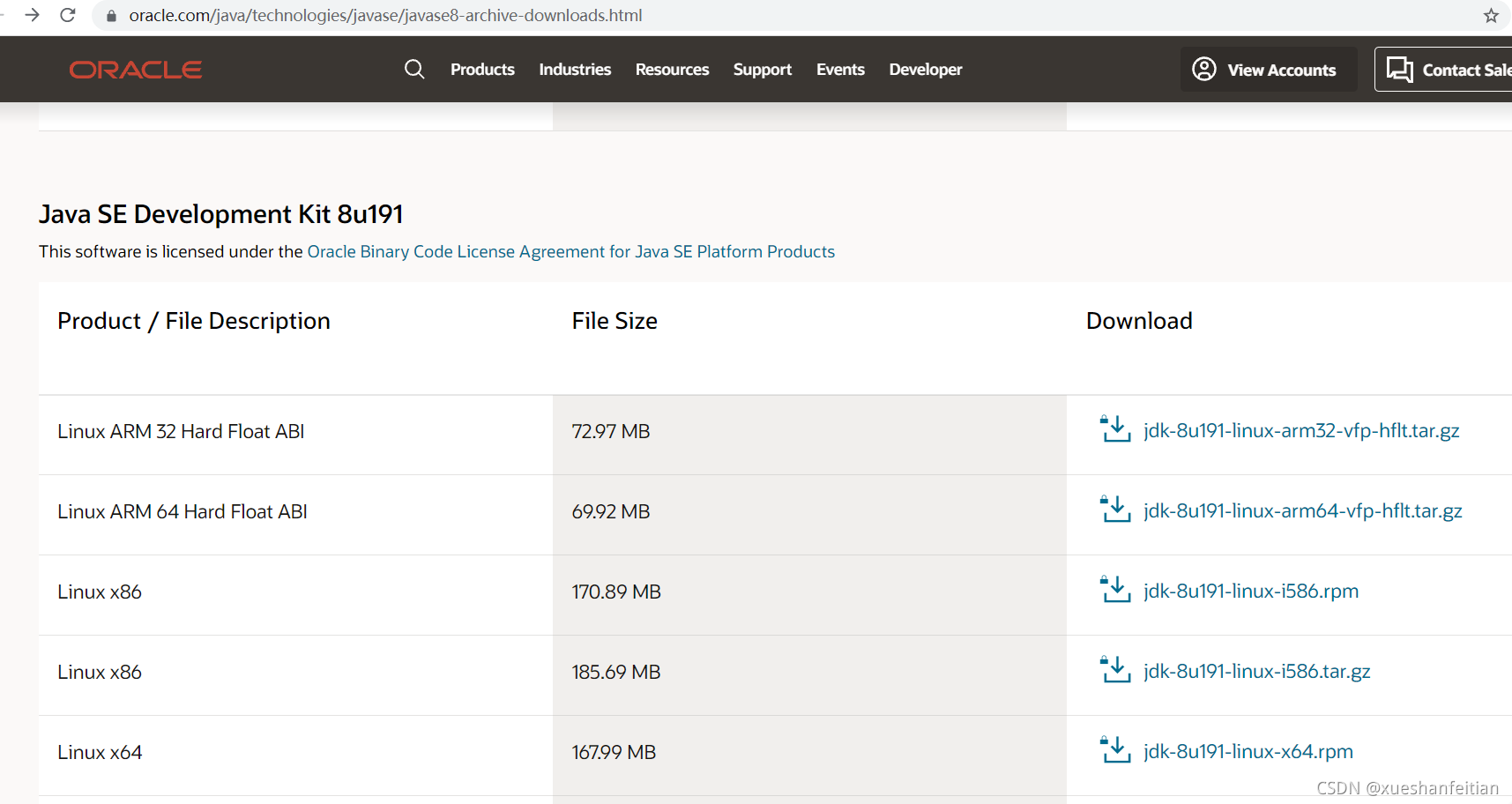Click the browser forward arrow
1512x804 pixels.
click(33, 15)
